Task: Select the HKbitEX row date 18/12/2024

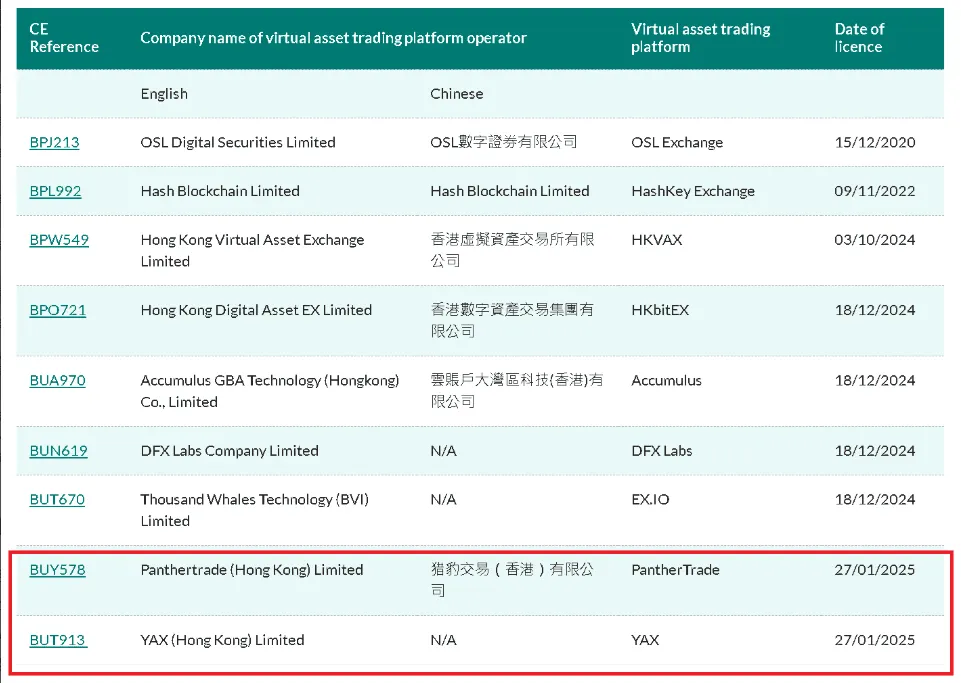Action: [x=875, y=310]
